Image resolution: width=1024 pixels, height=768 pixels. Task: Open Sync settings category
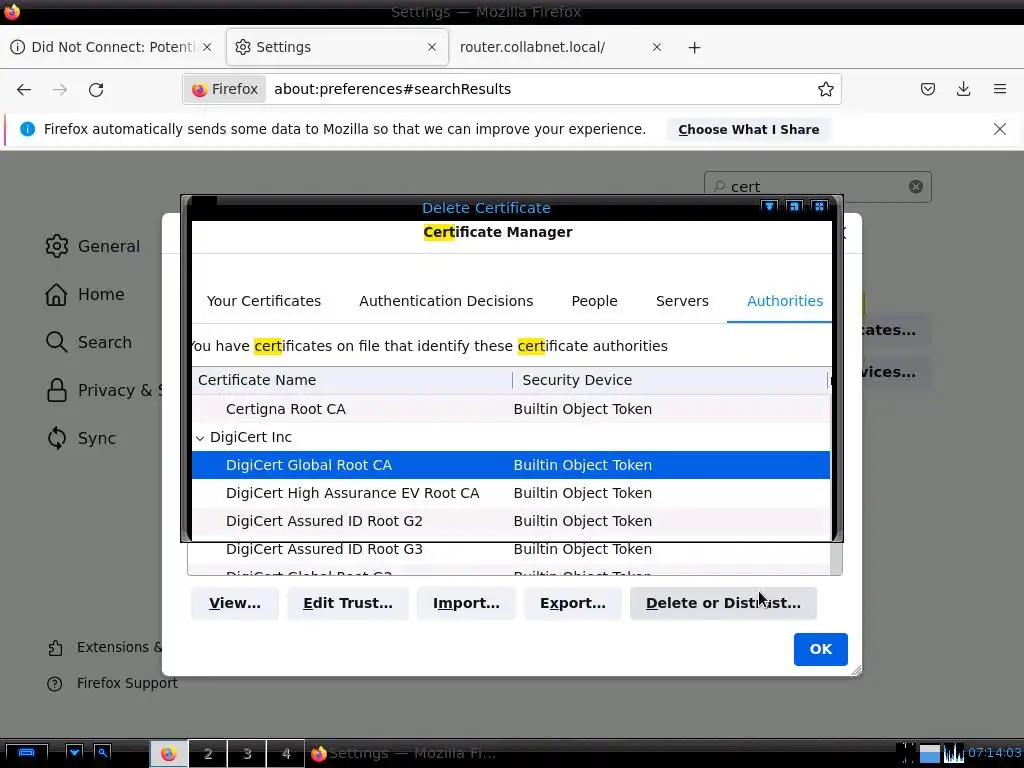81,438
